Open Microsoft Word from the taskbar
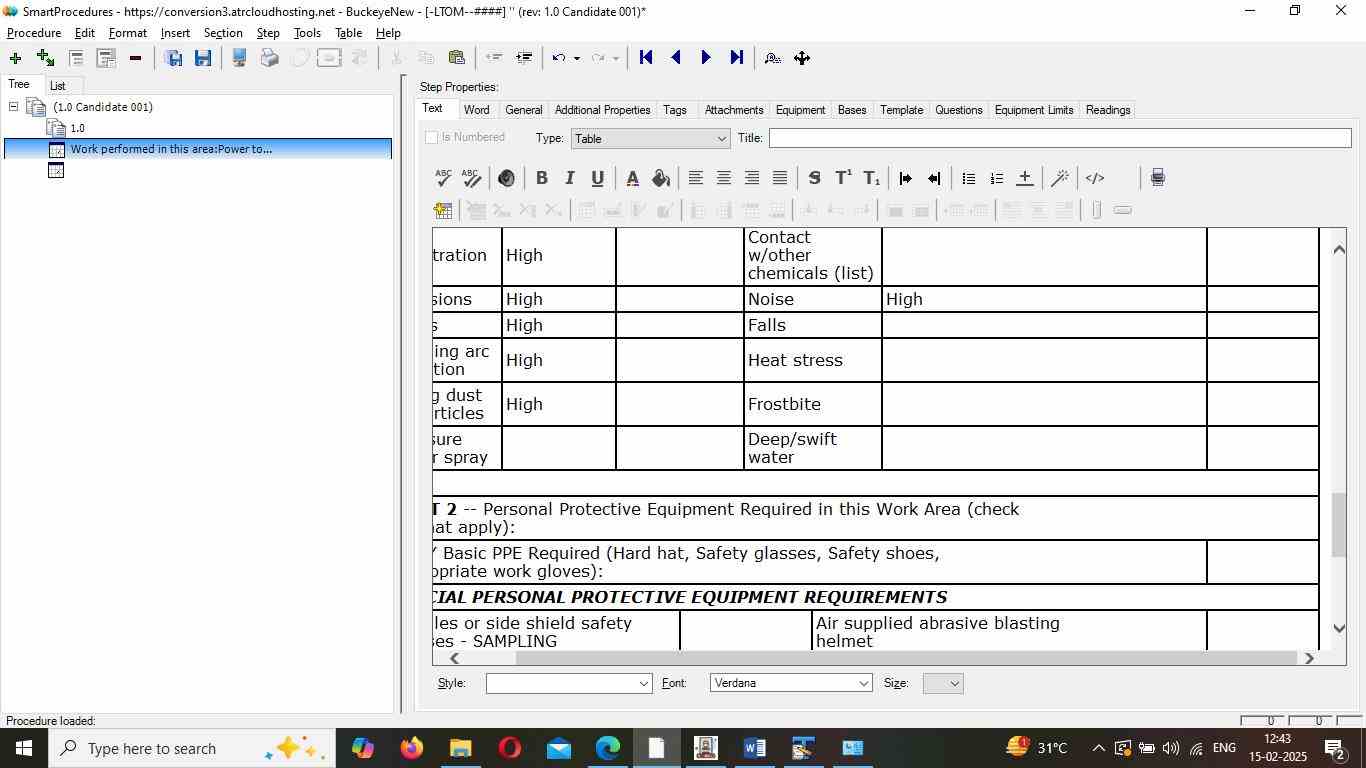The width and height of the screenshot is (1366, 768). point(755,748)
